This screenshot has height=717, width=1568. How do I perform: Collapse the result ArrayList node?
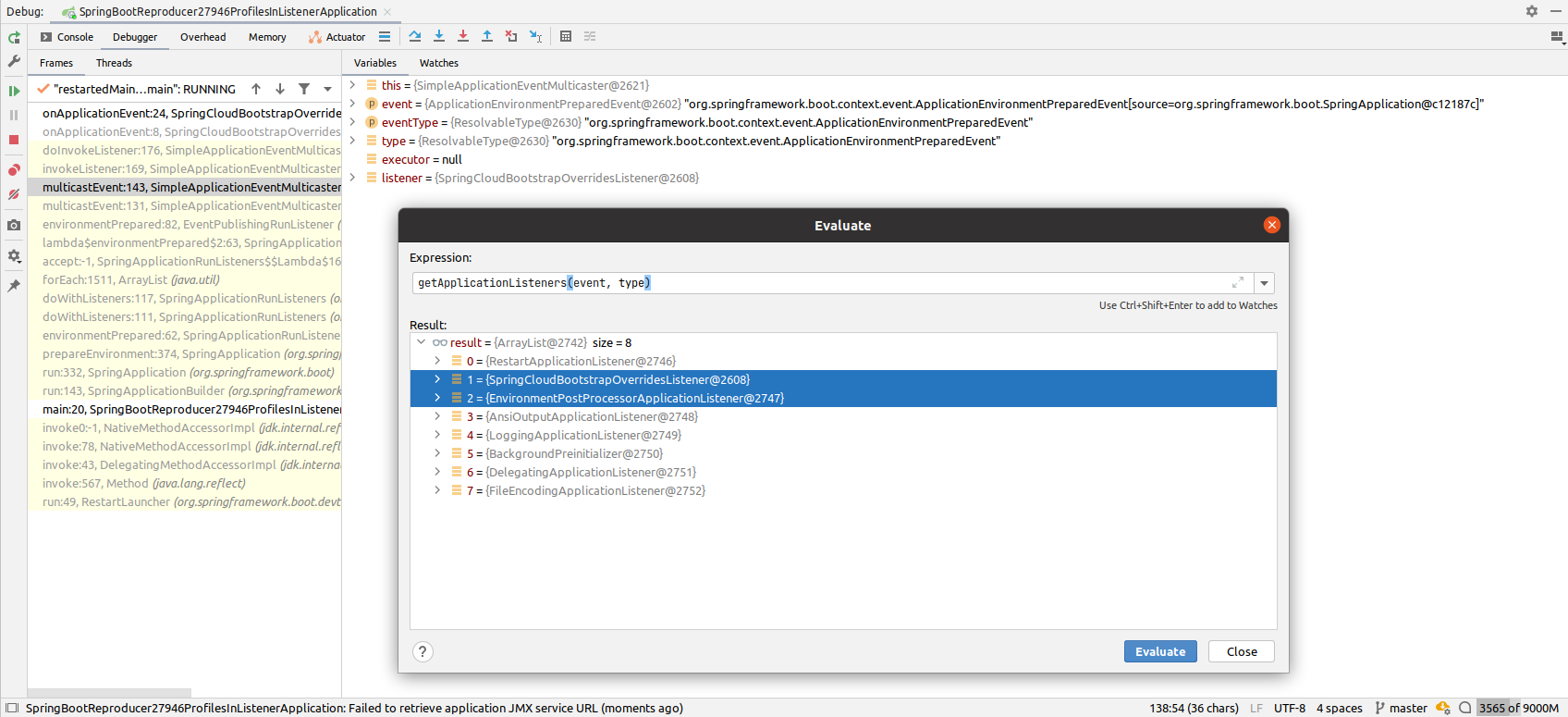pos(422,342)
